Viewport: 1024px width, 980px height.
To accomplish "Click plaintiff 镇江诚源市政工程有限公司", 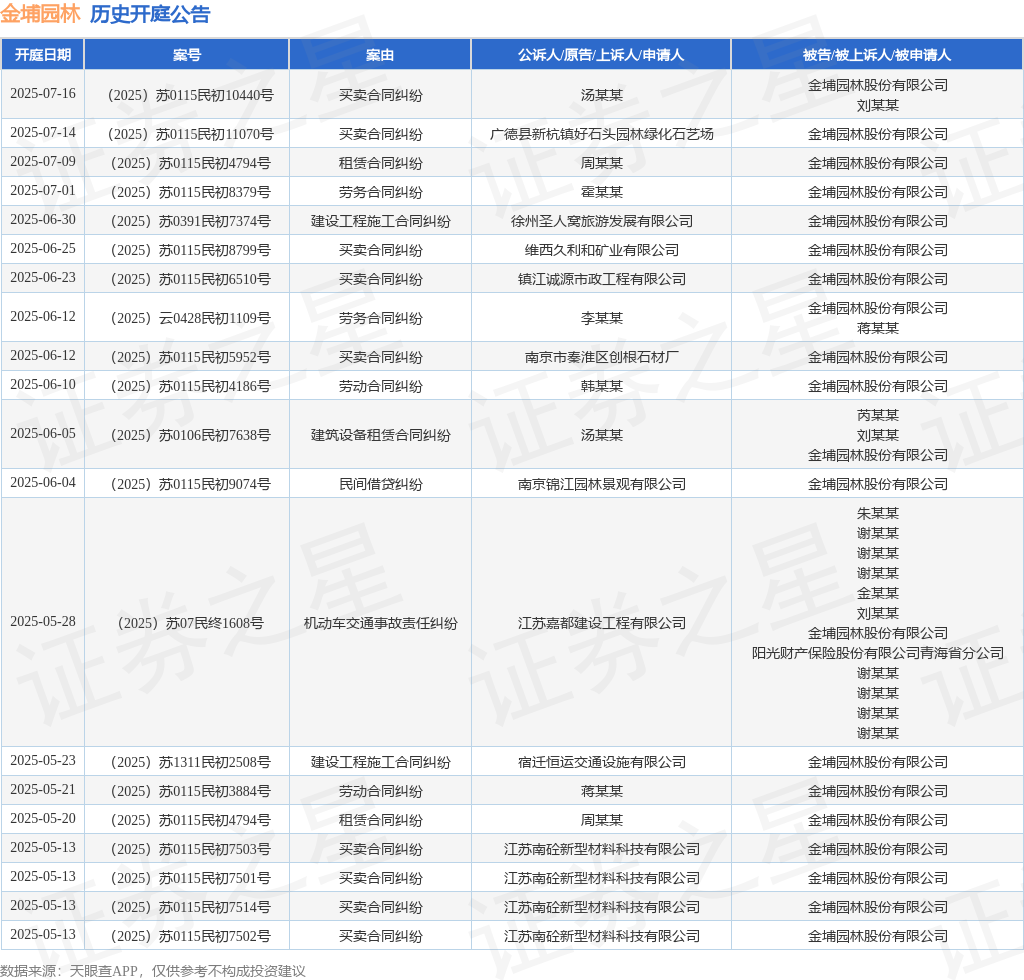I will click(x=601, y=279).
